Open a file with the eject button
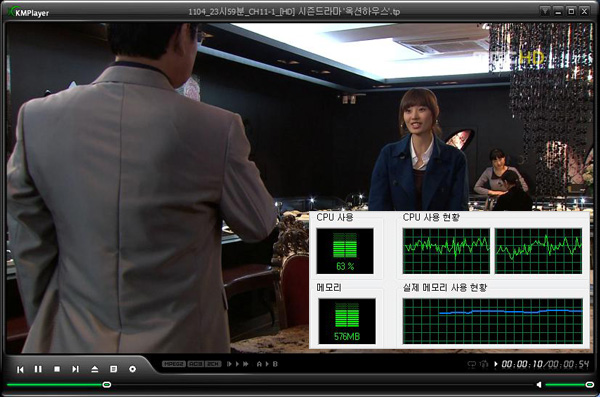 [x=95, y=369]
